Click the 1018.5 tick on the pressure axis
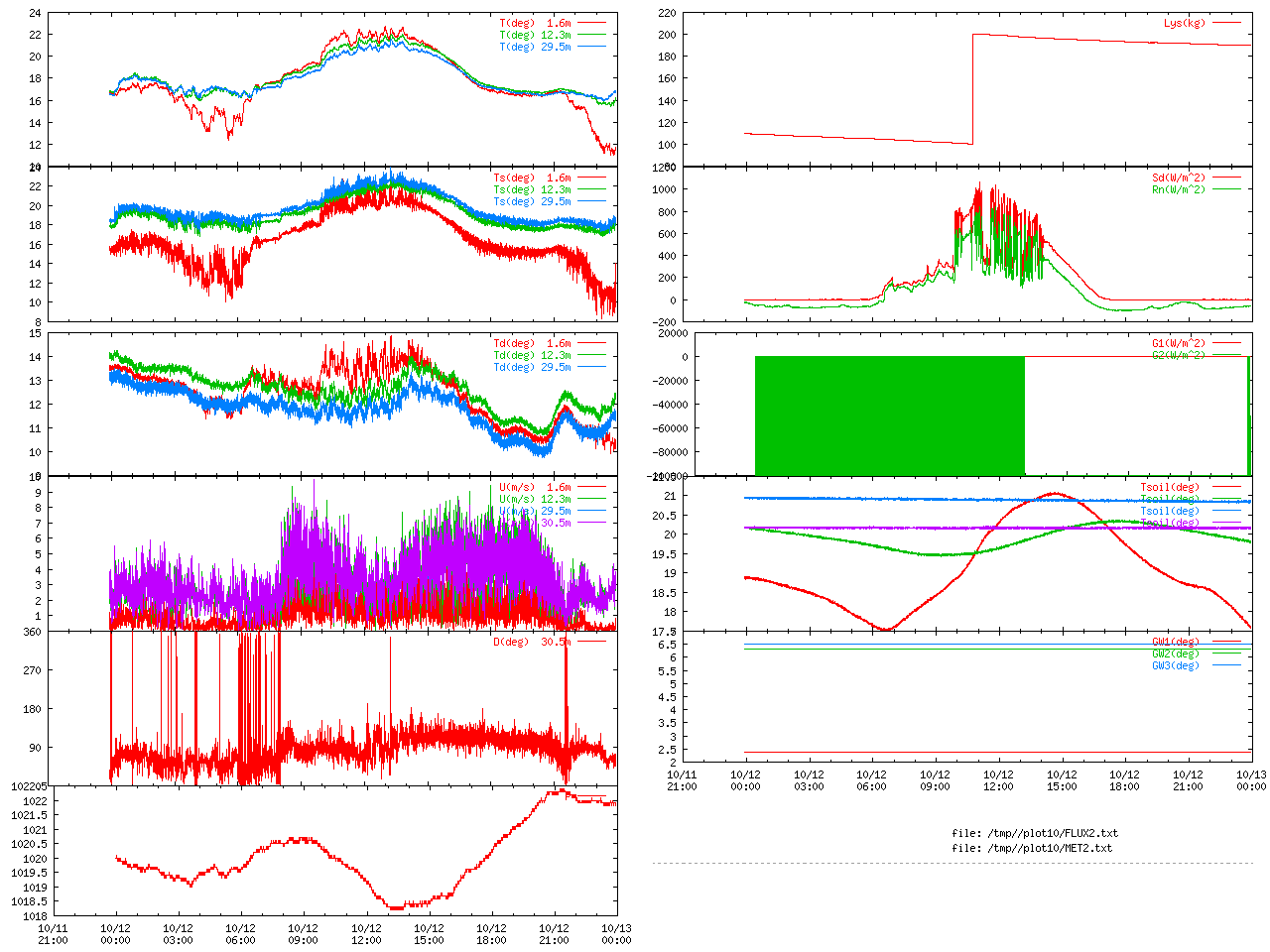This screenshot has width=1270, height=952. coord(29,901)
